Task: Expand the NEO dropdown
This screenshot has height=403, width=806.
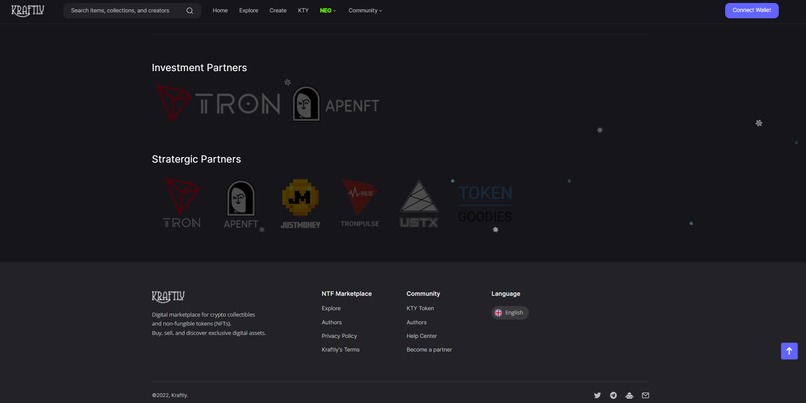Action: [327, 11]
